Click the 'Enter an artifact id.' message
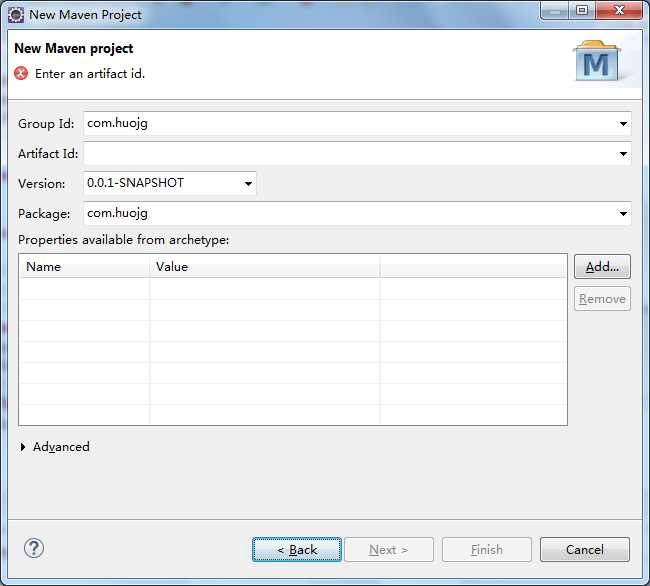The image size is (650, 586). (x=90, y=74)
